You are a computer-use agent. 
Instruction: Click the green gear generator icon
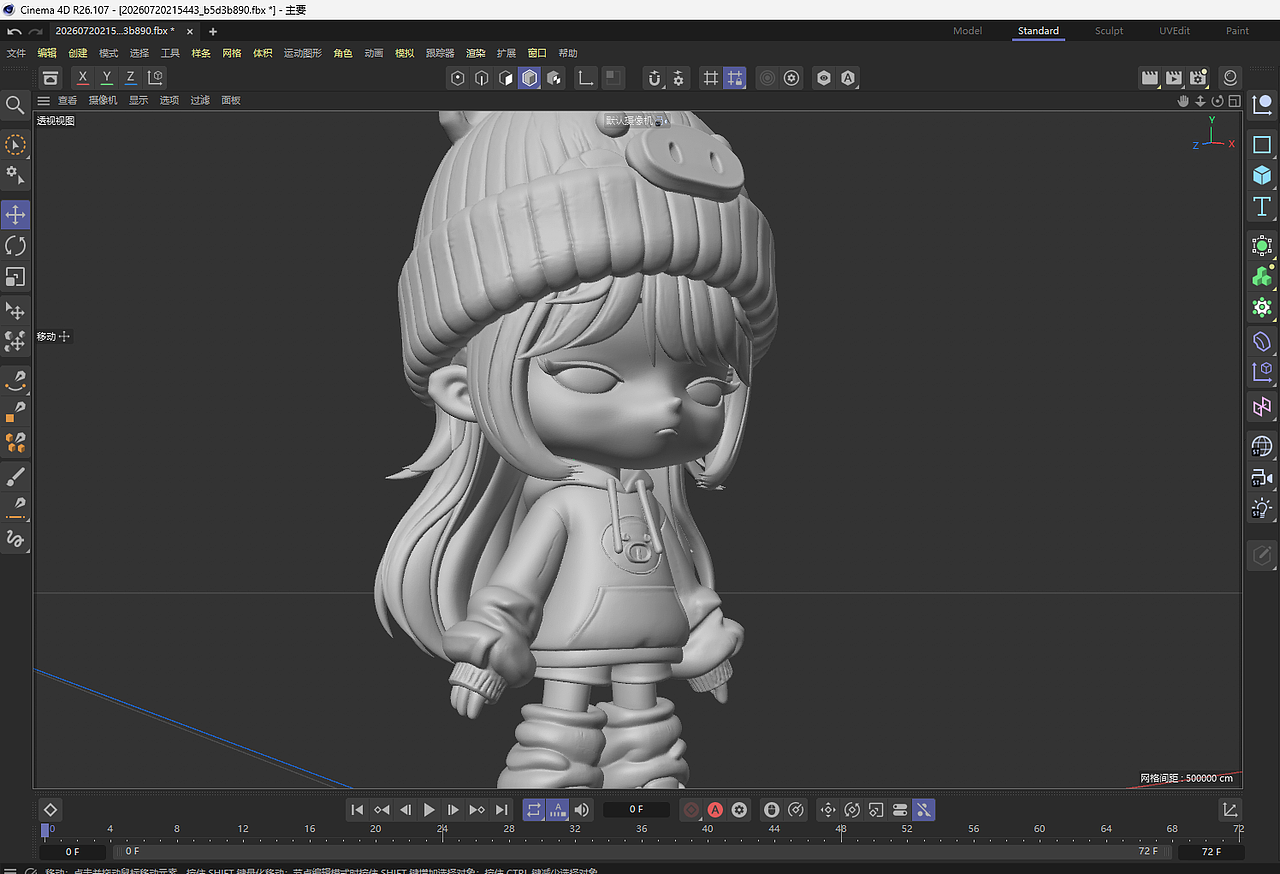point(1262,308)
